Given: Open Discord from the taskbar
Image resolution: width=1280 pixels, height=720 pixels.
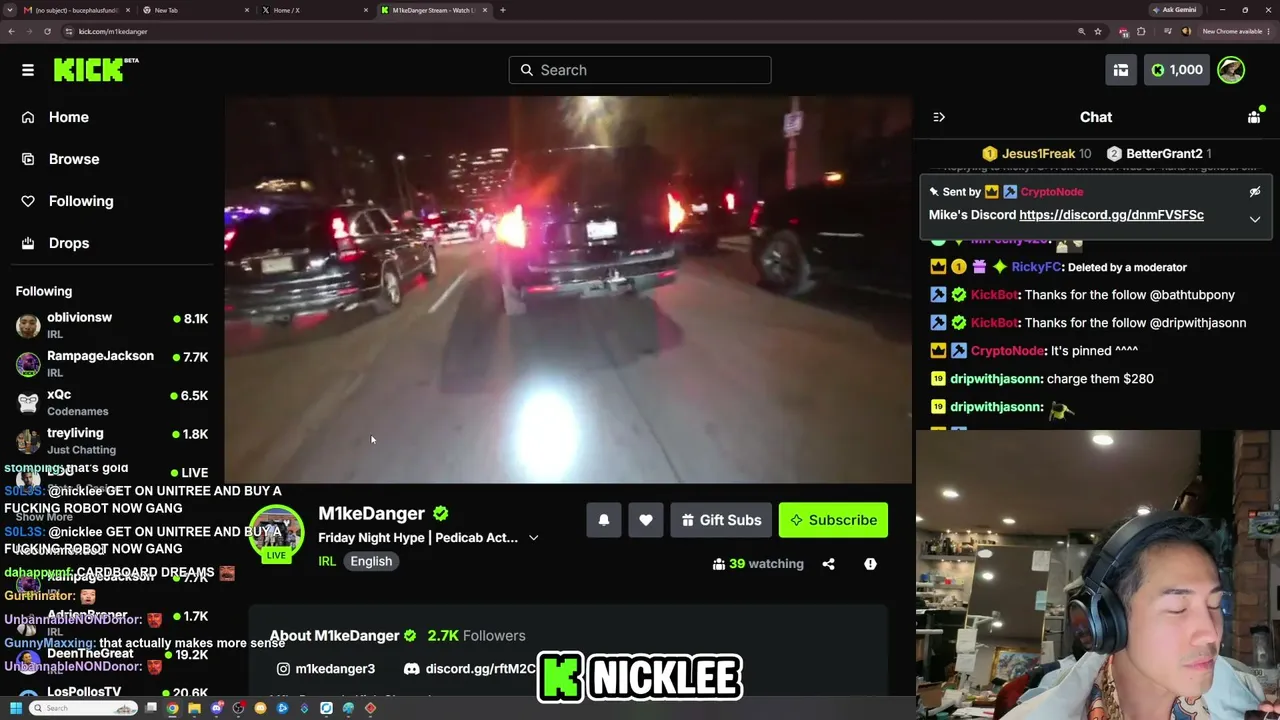Looking at the screenshot, I should (216, 708).
